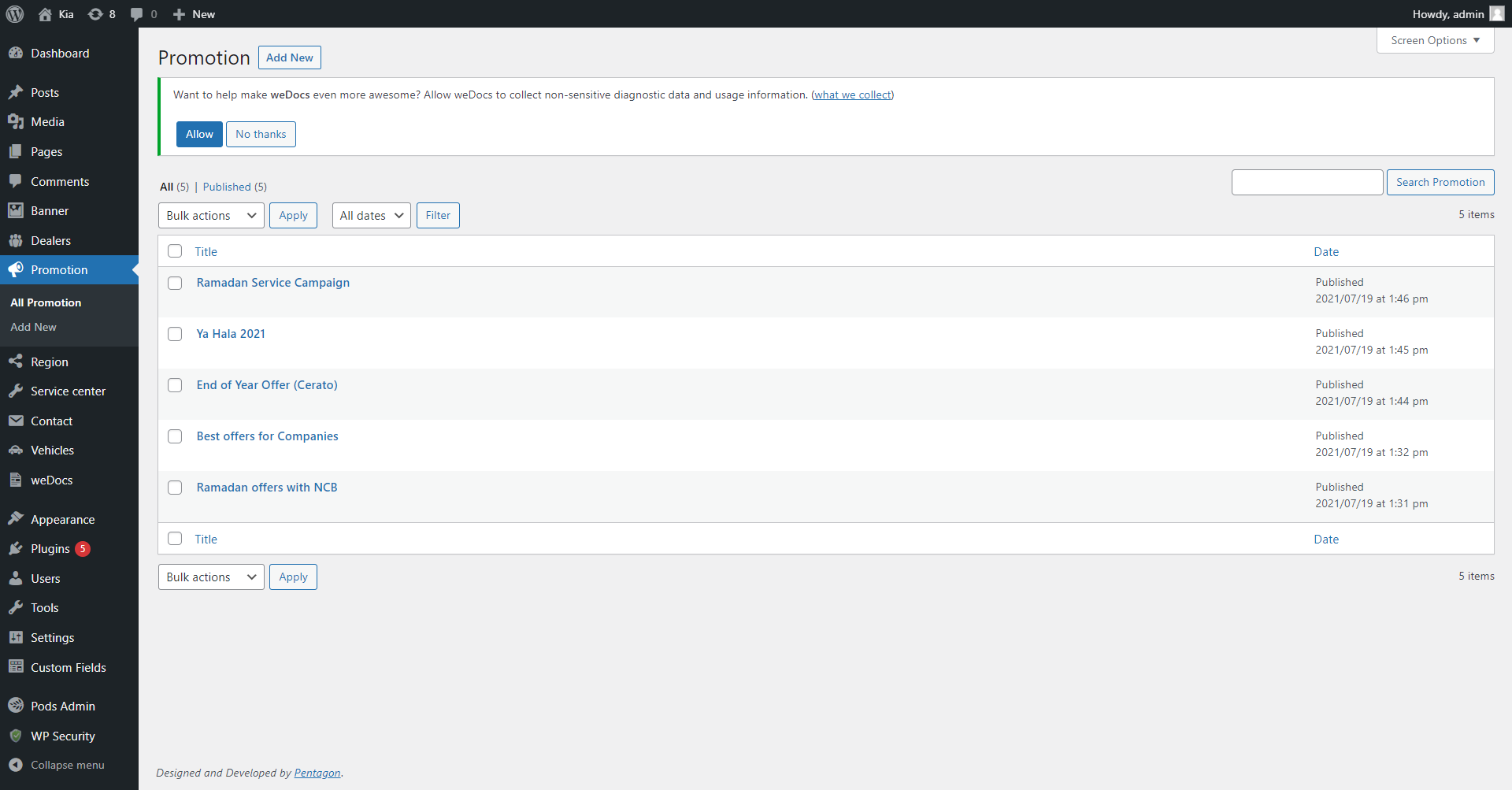1512x790 pixels.
Task: Open the comments bubble icon in top bar
Action: coord(137,14)
